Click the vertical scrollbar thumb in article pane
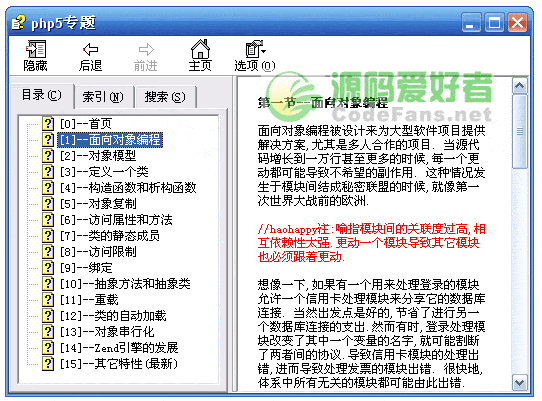The width and height of the screenshot is (542, 401). point(520,131)
